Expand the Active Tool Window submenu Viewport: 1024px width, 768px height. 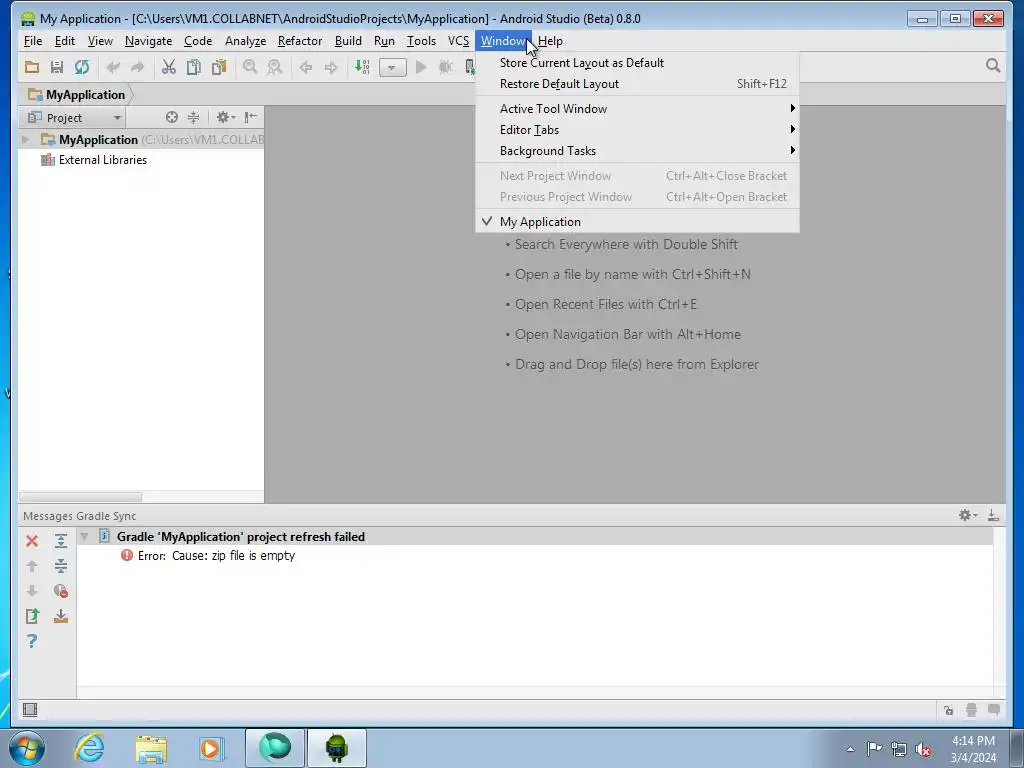pyautogui.click(x=637, y=108)
